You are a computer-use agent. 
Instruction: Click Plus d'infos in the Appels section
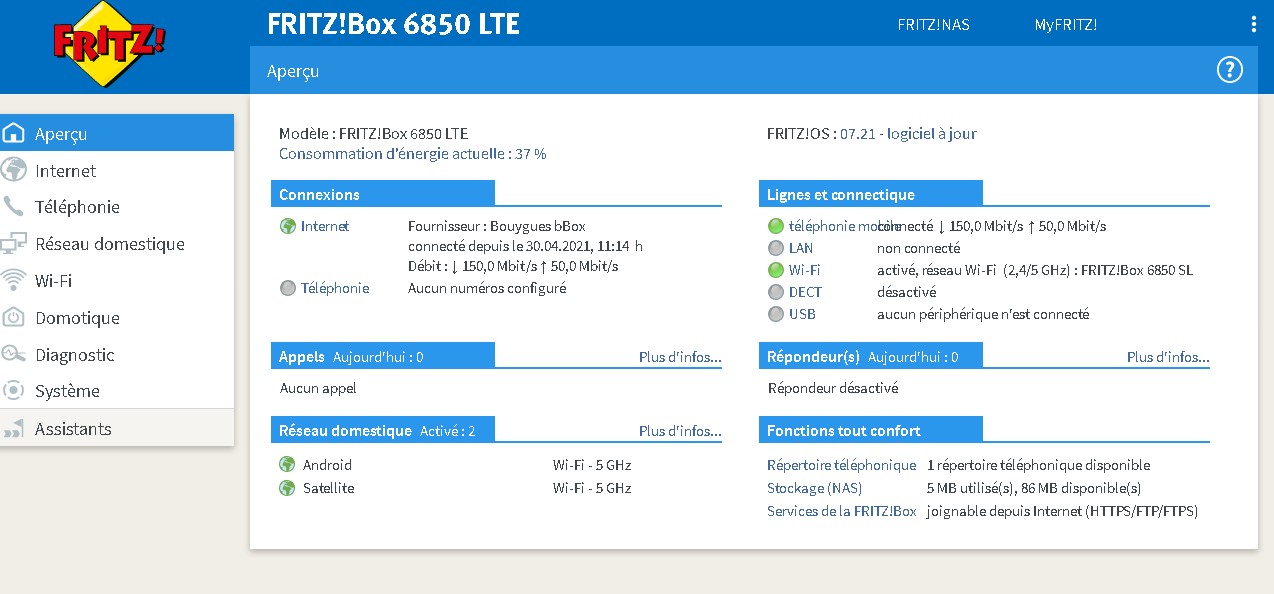click(680, 357)
